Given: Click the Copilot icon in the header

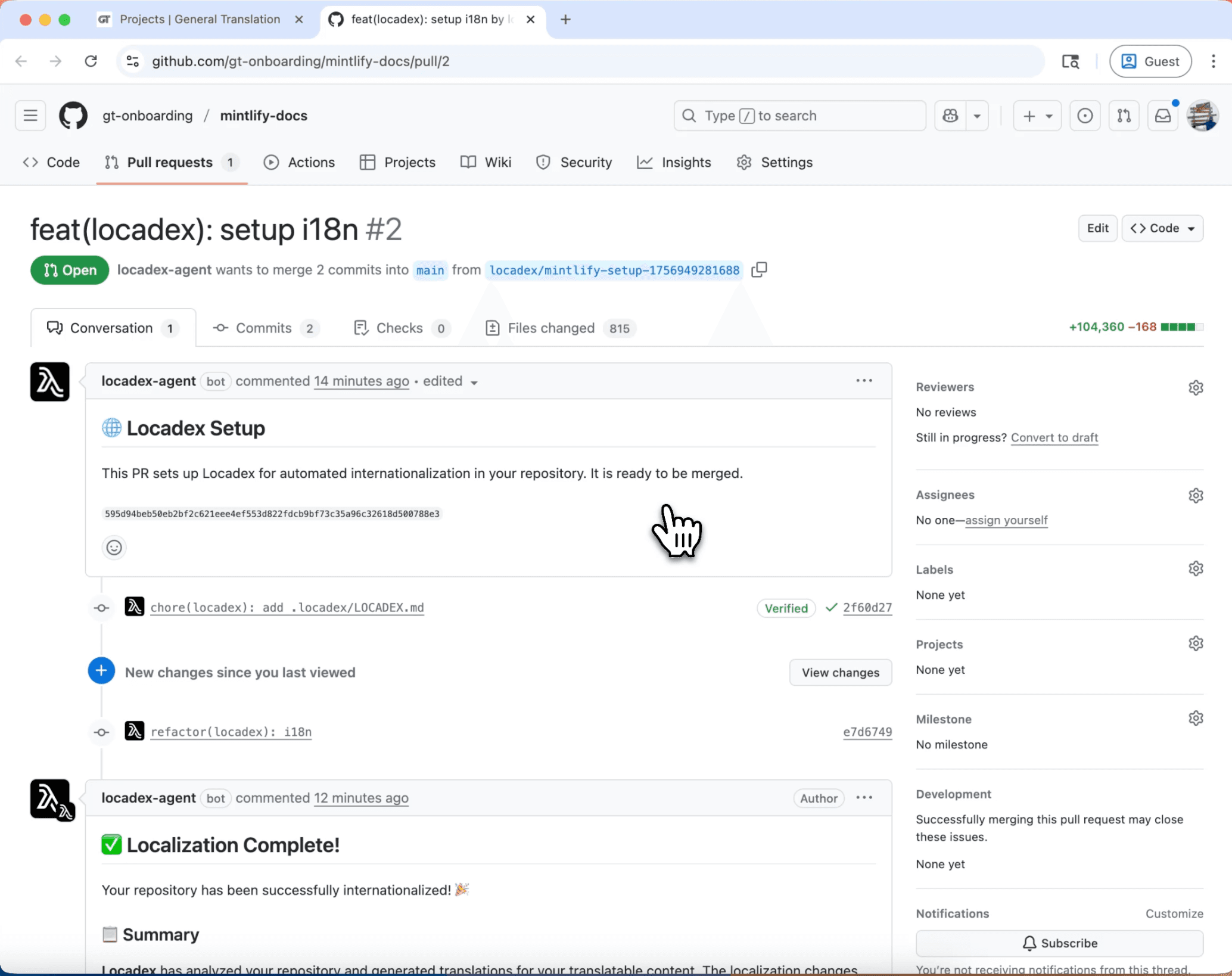Looking at the screenshot, I should point(950,116).
